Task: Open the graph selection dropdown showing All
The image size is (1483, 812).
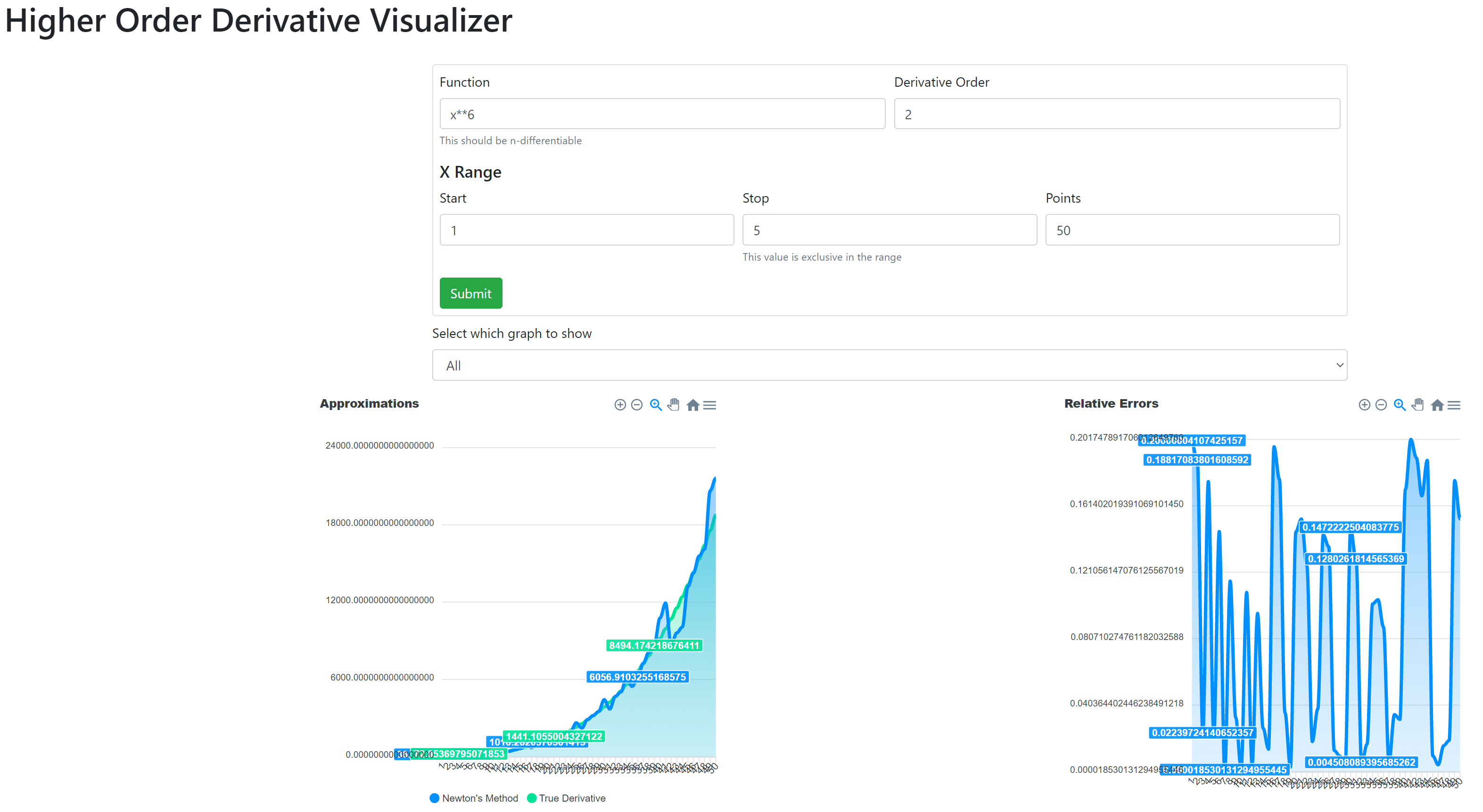Action: 890,365
